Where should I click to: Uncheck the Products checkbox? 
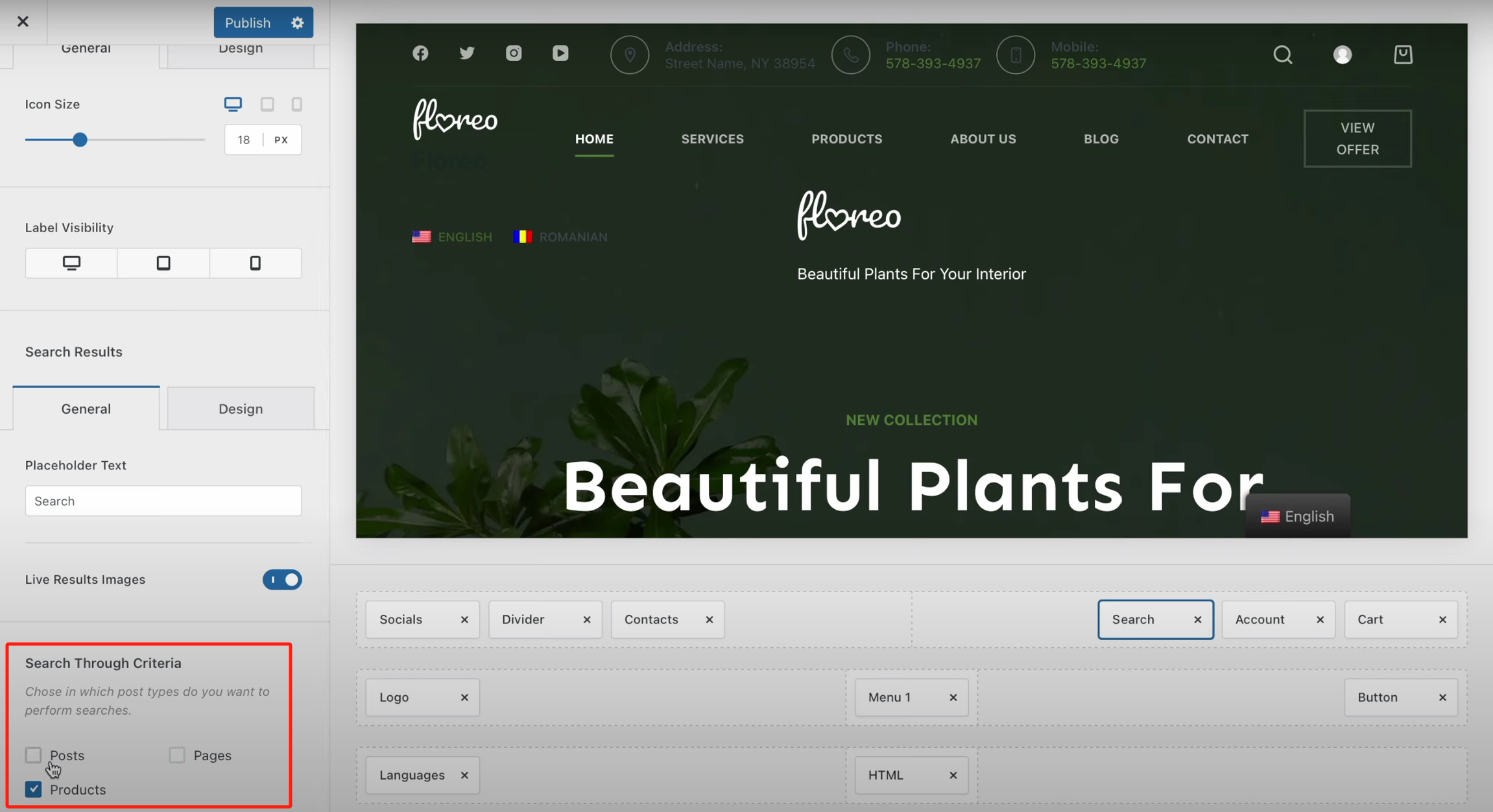(x=34, y=789)
